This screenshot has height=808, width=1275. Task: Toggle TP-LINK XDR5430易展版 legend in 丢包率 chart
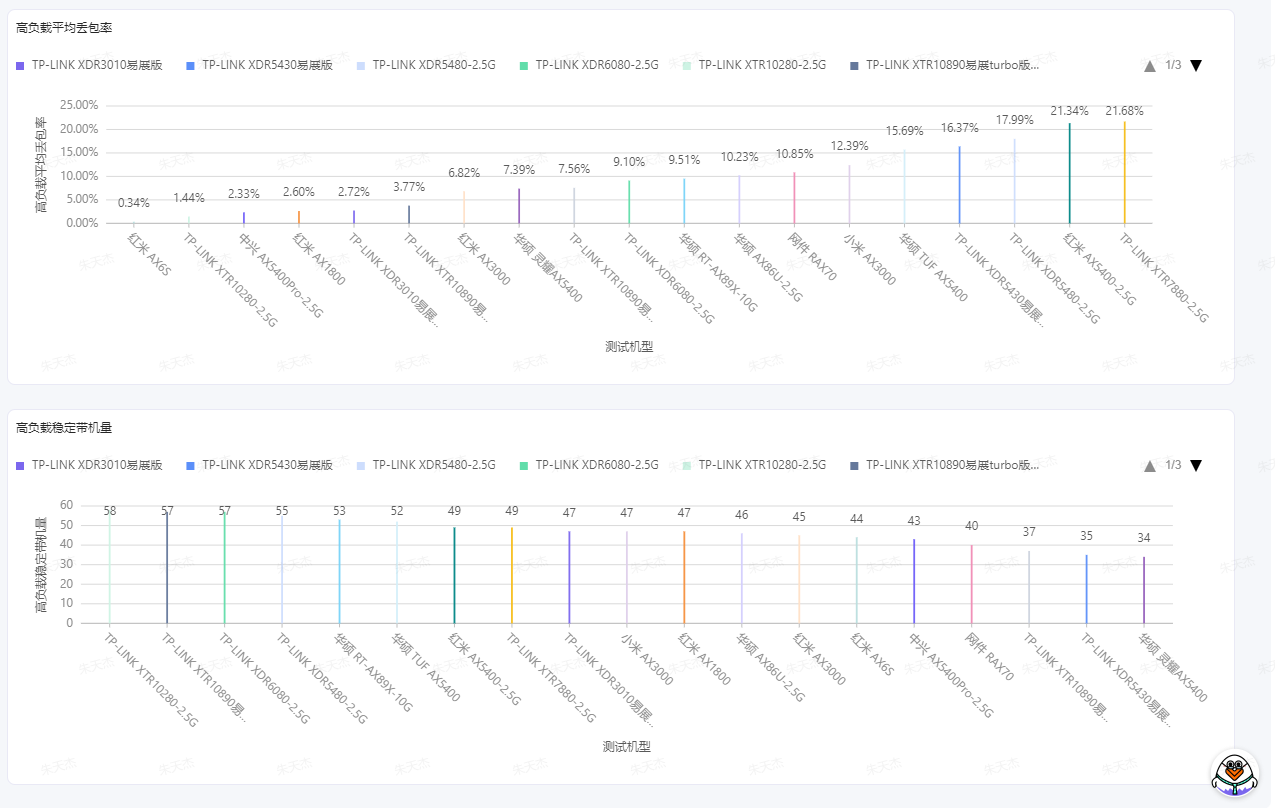click(x=259, y=65)
